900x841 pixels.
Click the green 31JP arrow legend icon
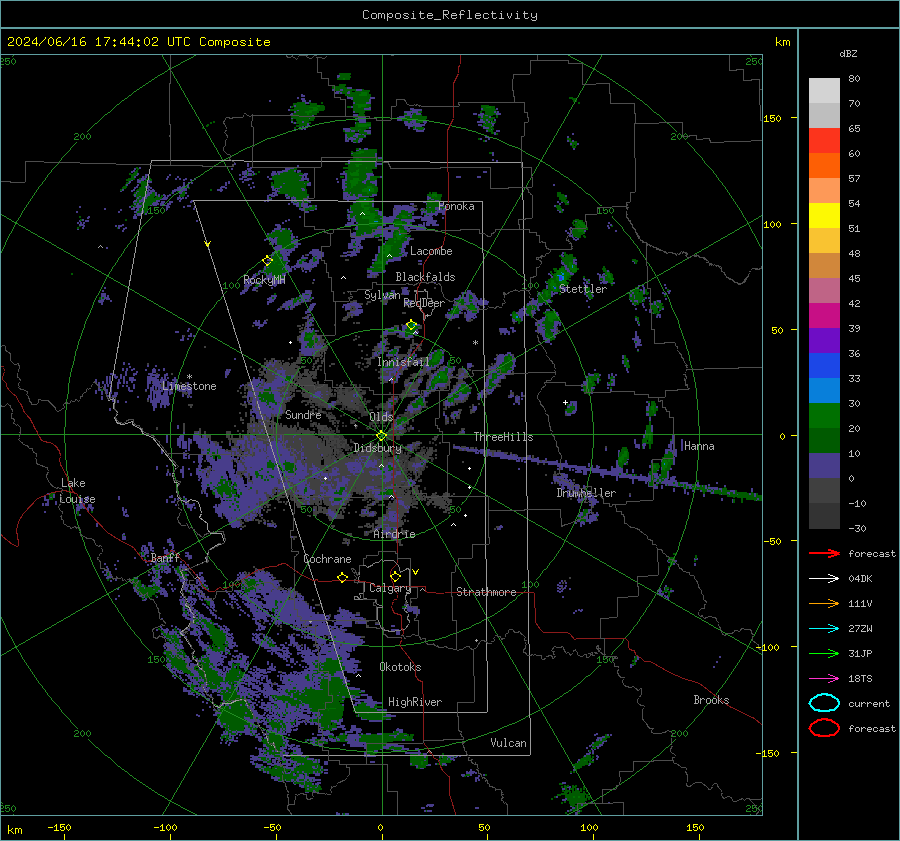click(824, 653)
